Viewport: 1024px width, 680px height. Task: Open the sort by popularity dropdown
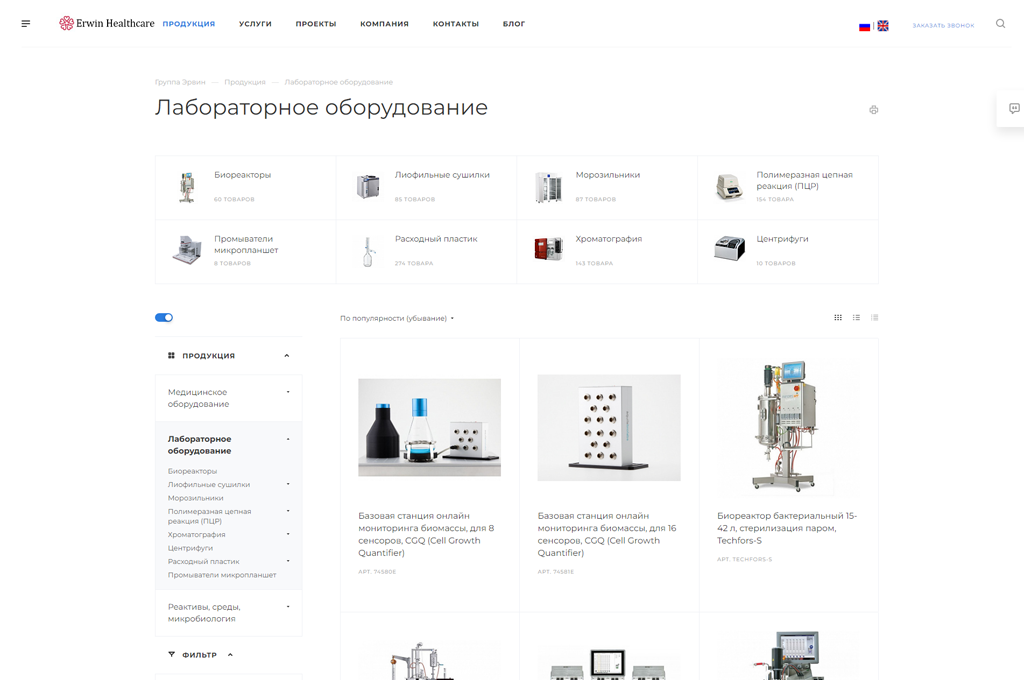[396, 318]
